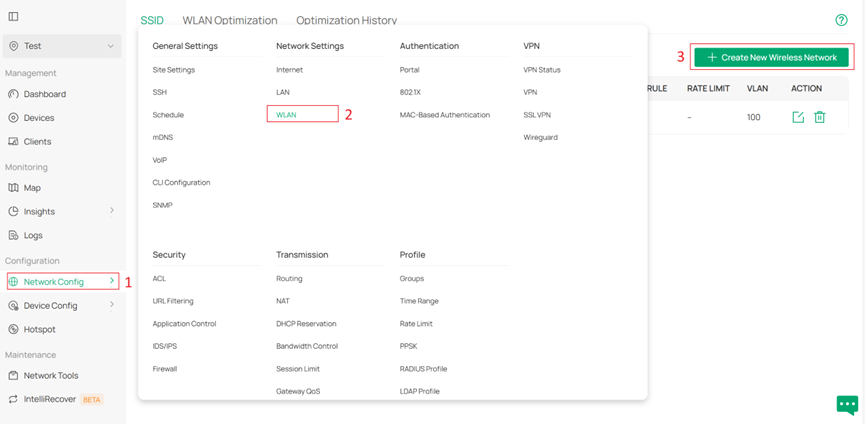865x424 pixels.
Task: Open the help question mark icon
Action: coord(841,20)
